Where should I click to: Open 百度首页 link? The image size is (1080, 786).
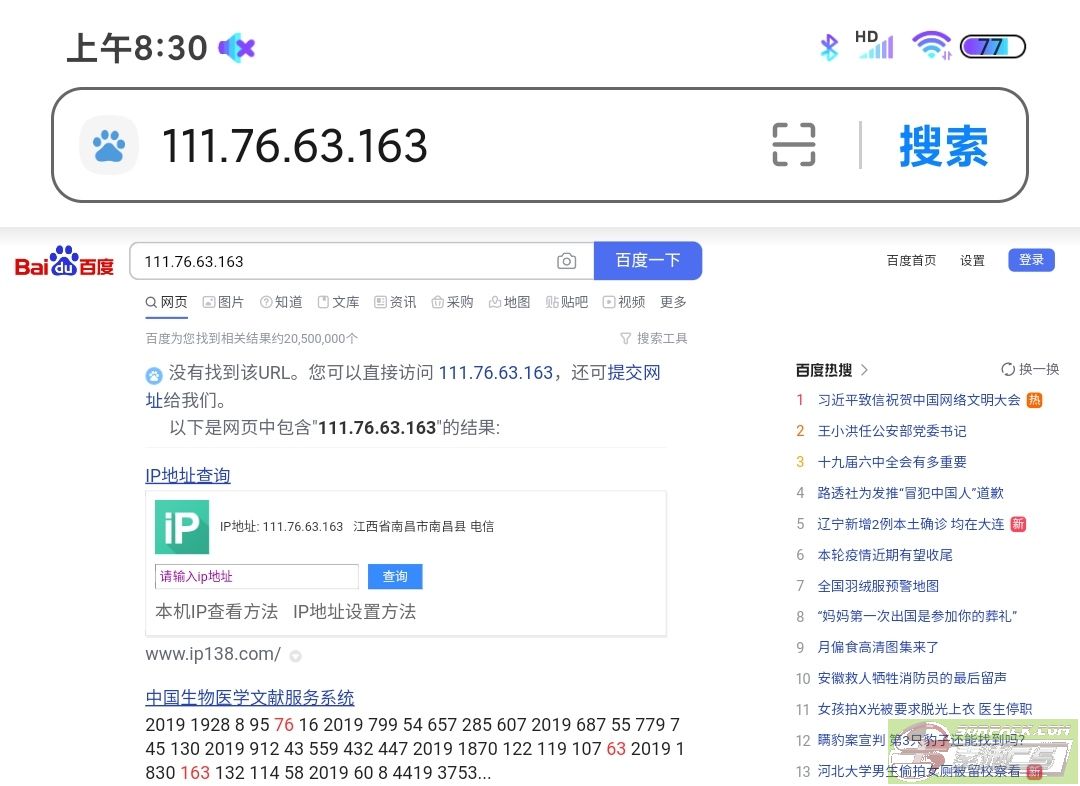click(911, 260)
